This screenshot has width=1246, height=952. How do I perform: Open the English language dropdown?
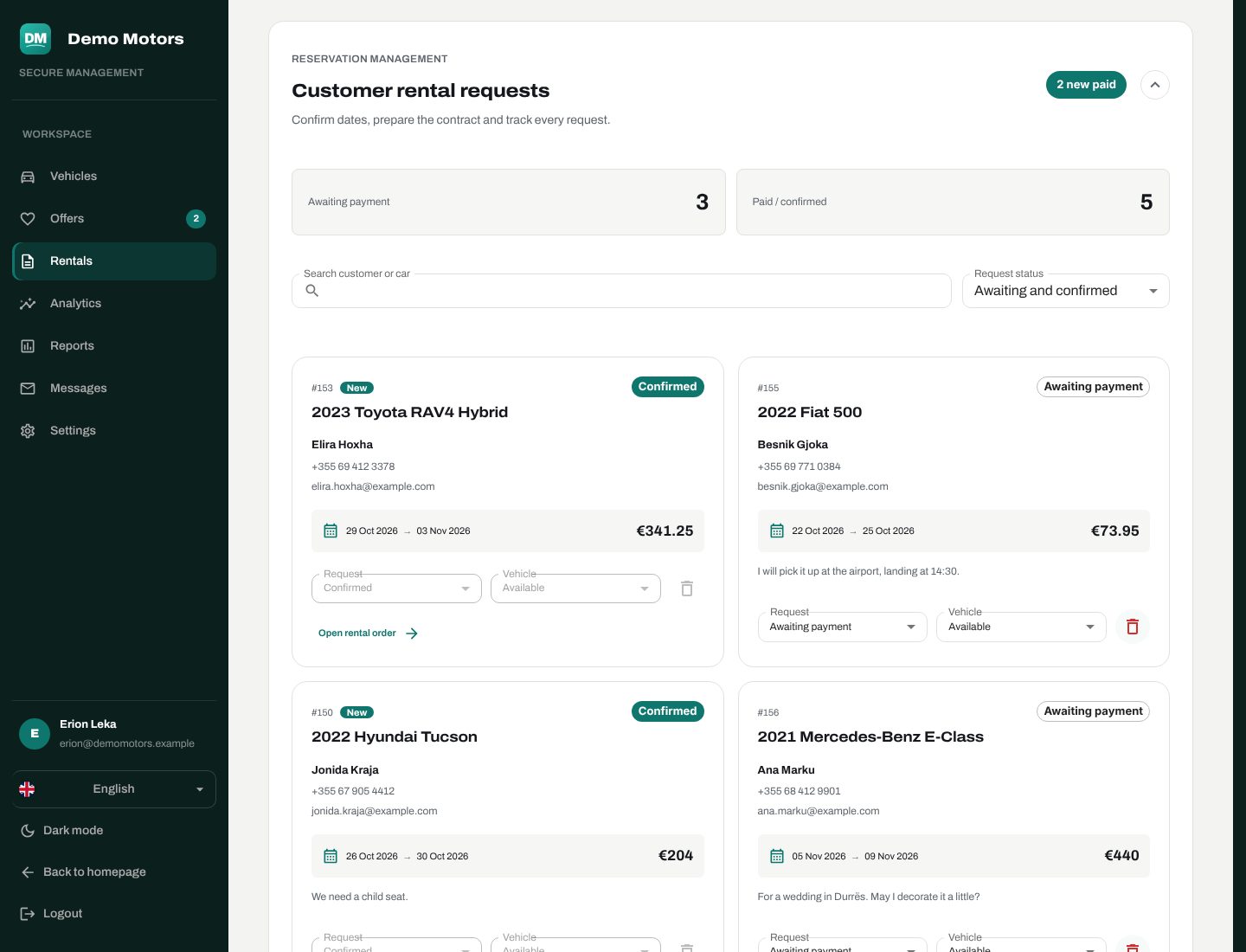click(x=114, y=789)
